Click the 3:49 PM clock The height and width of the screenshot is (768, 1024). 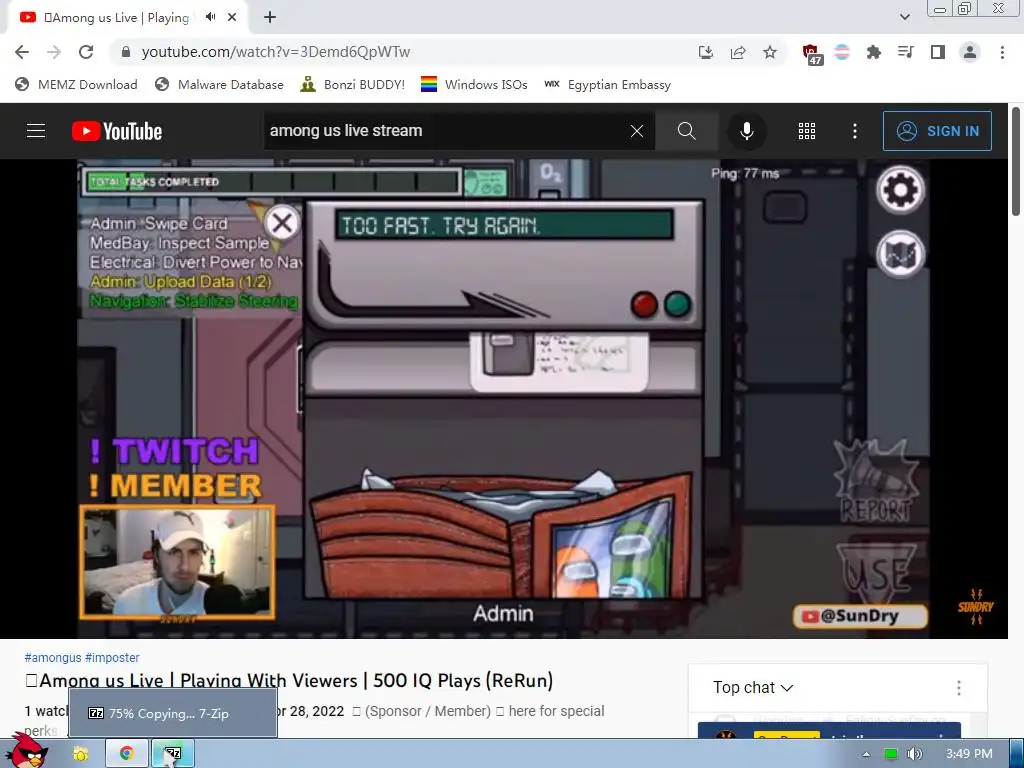969,754
